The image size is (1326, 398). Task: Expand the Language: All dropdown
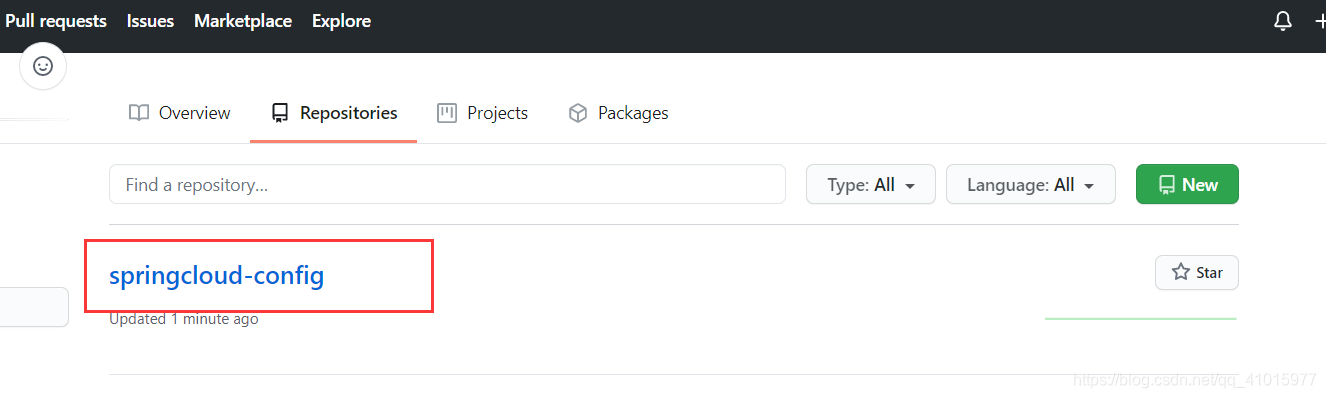tap(1031, 185)
